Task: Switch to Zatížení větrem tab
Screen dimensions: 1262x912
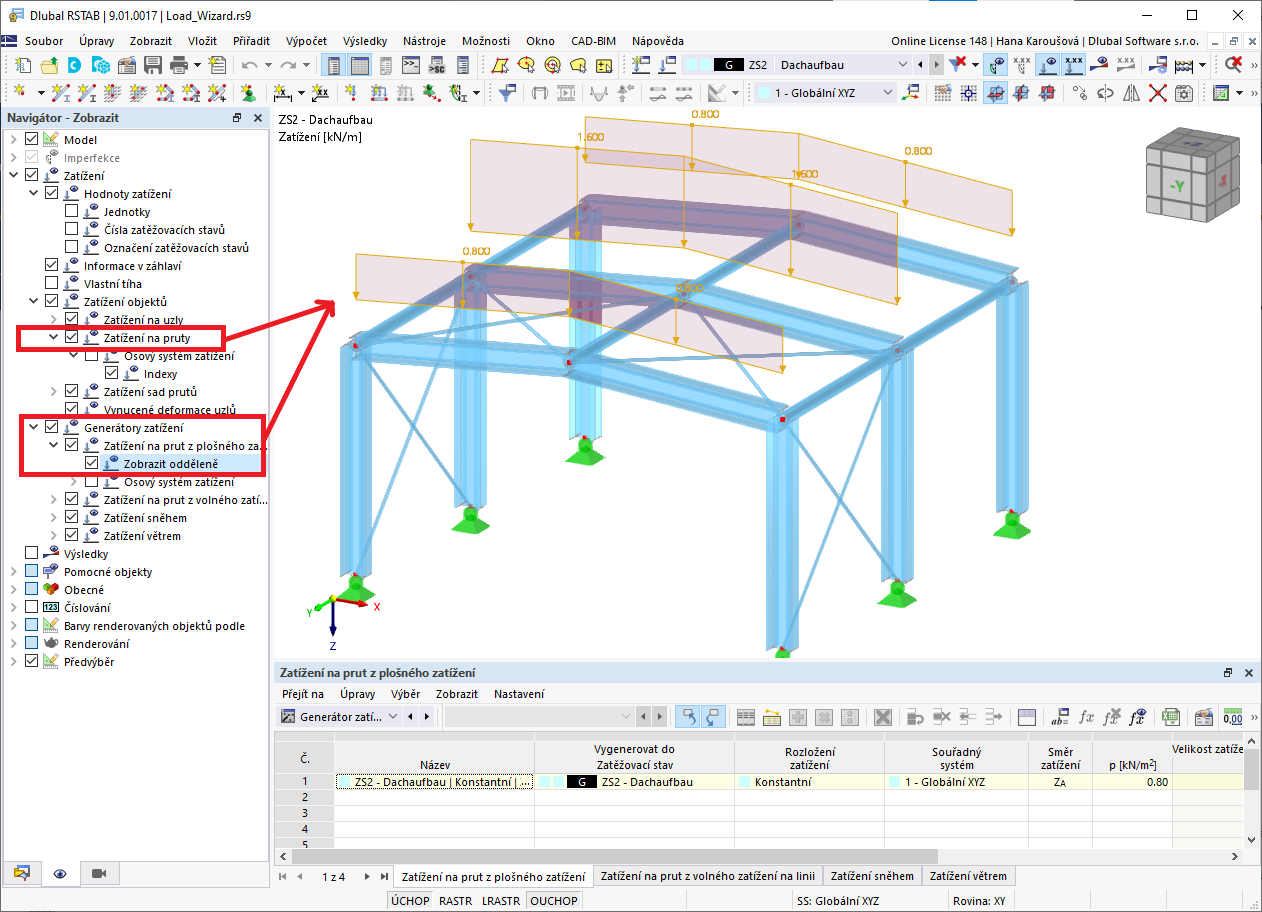Action: (968, 876)
